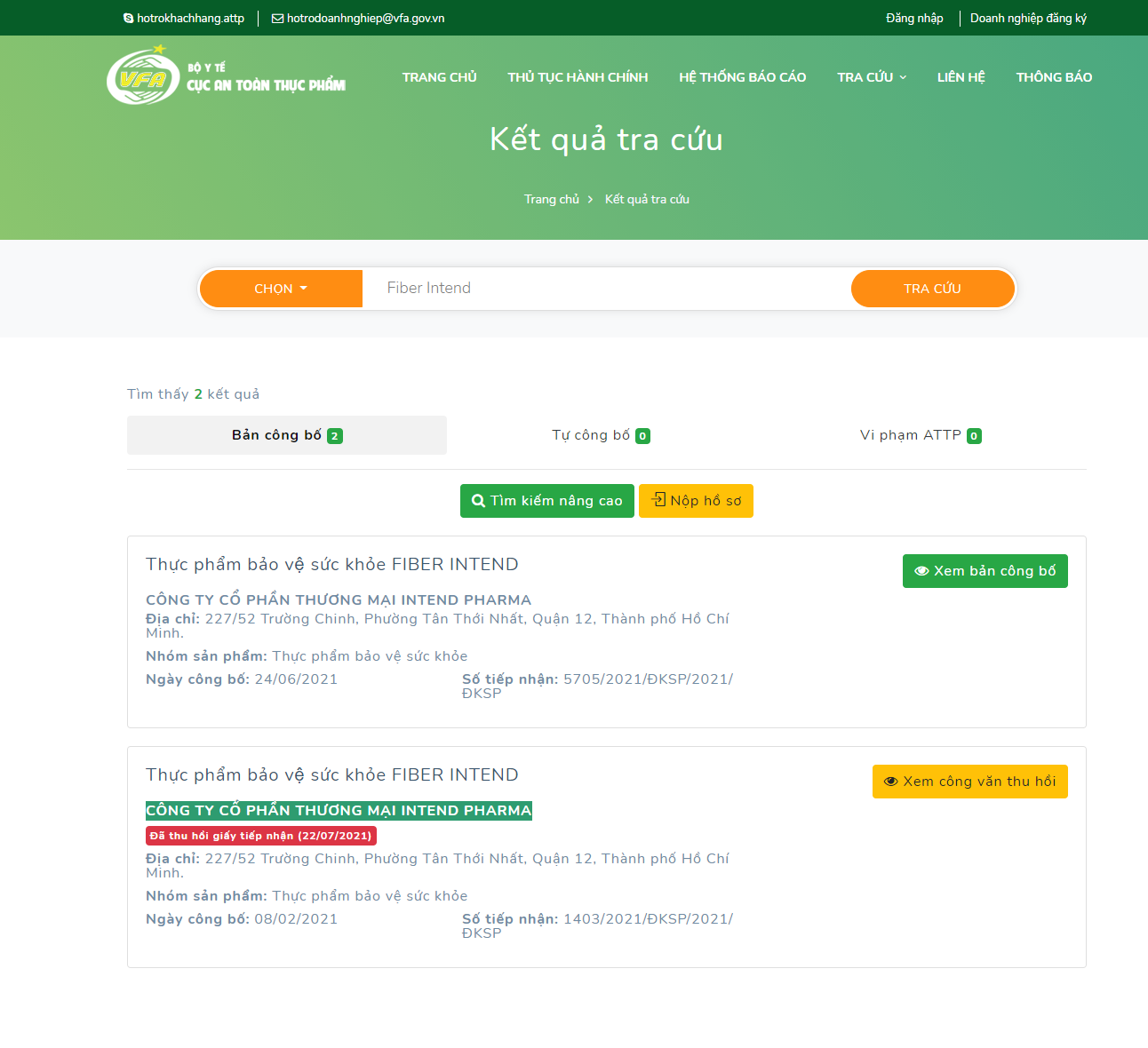The width and height of the screenshot is (1148, 1048).
Task: Click hotrodoanhnghiep@vfa.gov.vn email link
Action: coord(365,18)
